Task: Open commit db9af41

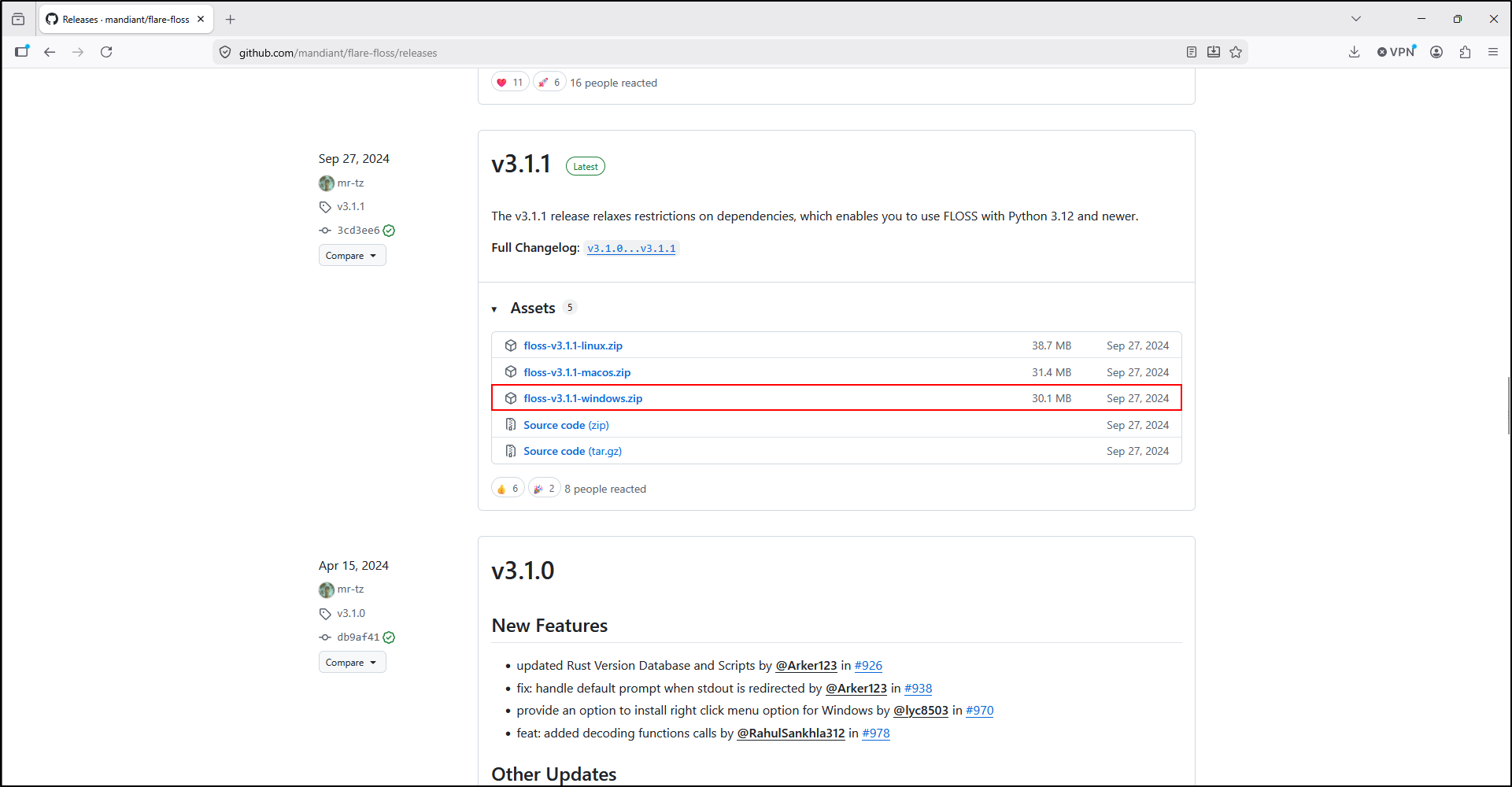Action: coord(358,637)
